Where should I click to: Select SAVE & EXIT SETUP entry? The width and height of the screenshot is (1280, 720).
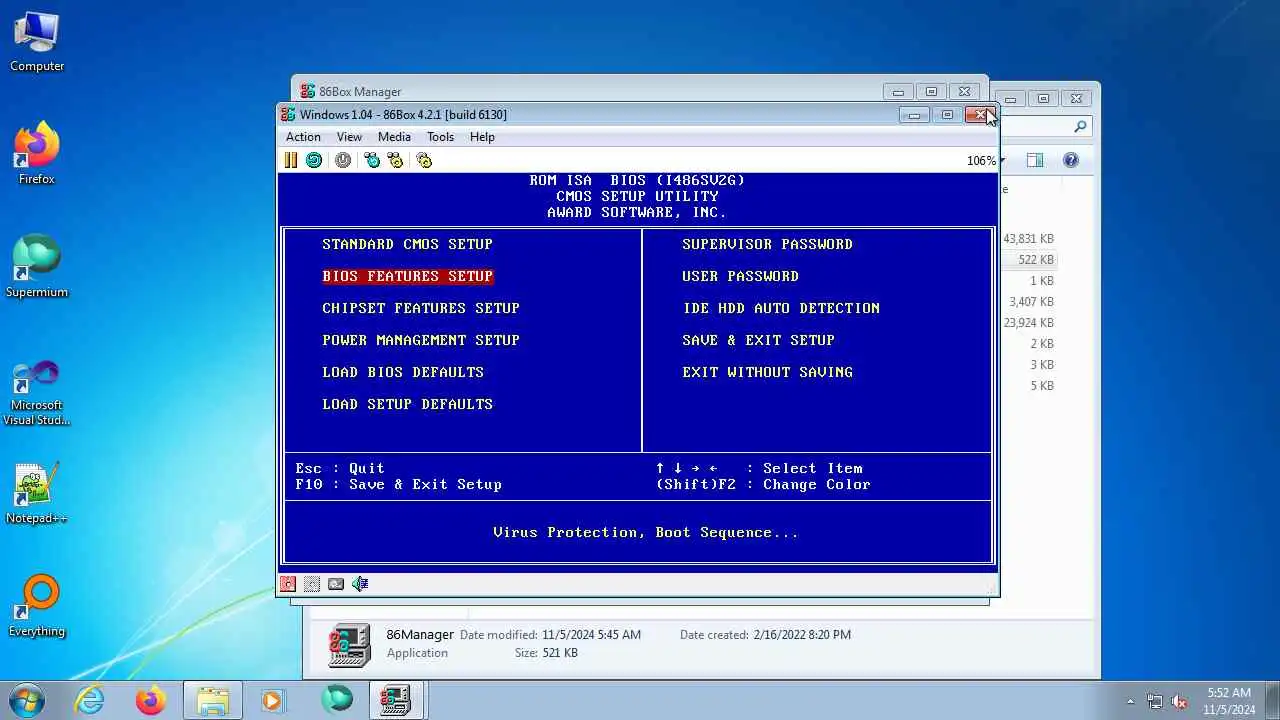[758, 340]
